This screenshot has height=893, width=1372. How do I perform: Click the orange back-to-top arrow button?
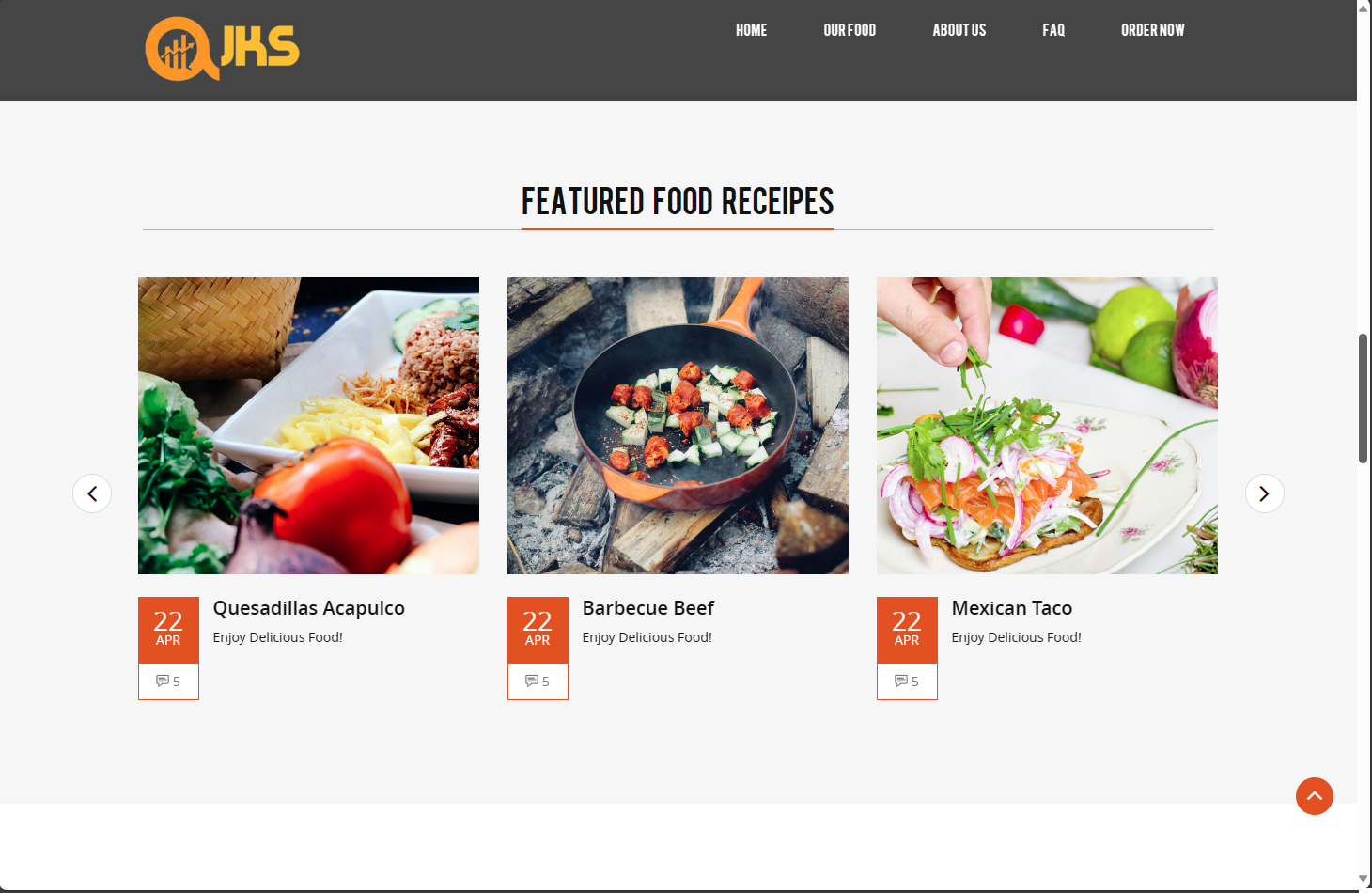(1315, 796)
